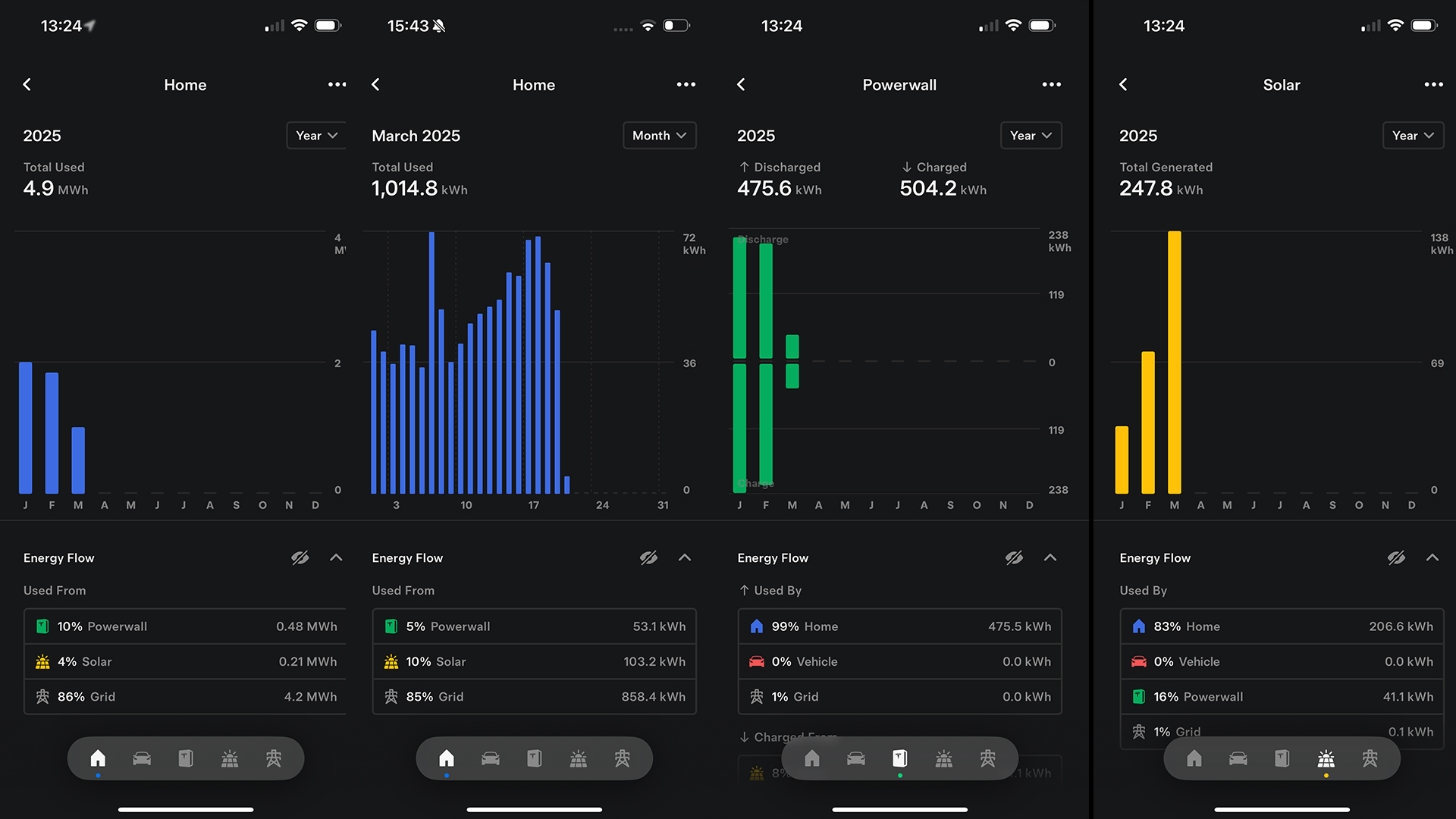The image size is (1456, 819).
Task: Toggle the Energy Flow eye icon on the March 2025 screen
Action: (648, 558)
